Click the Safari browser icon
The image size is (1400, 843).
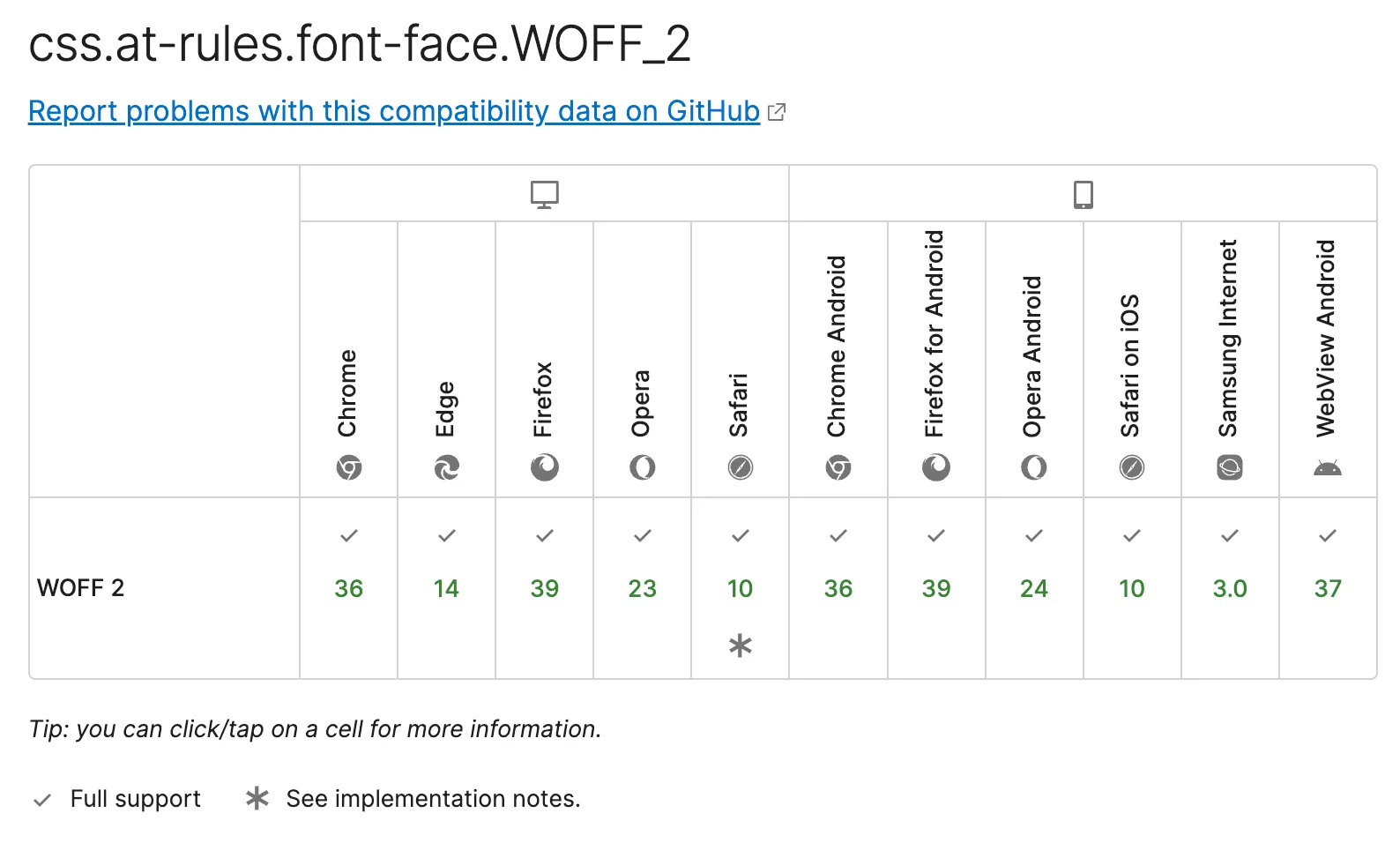point(740,468)
